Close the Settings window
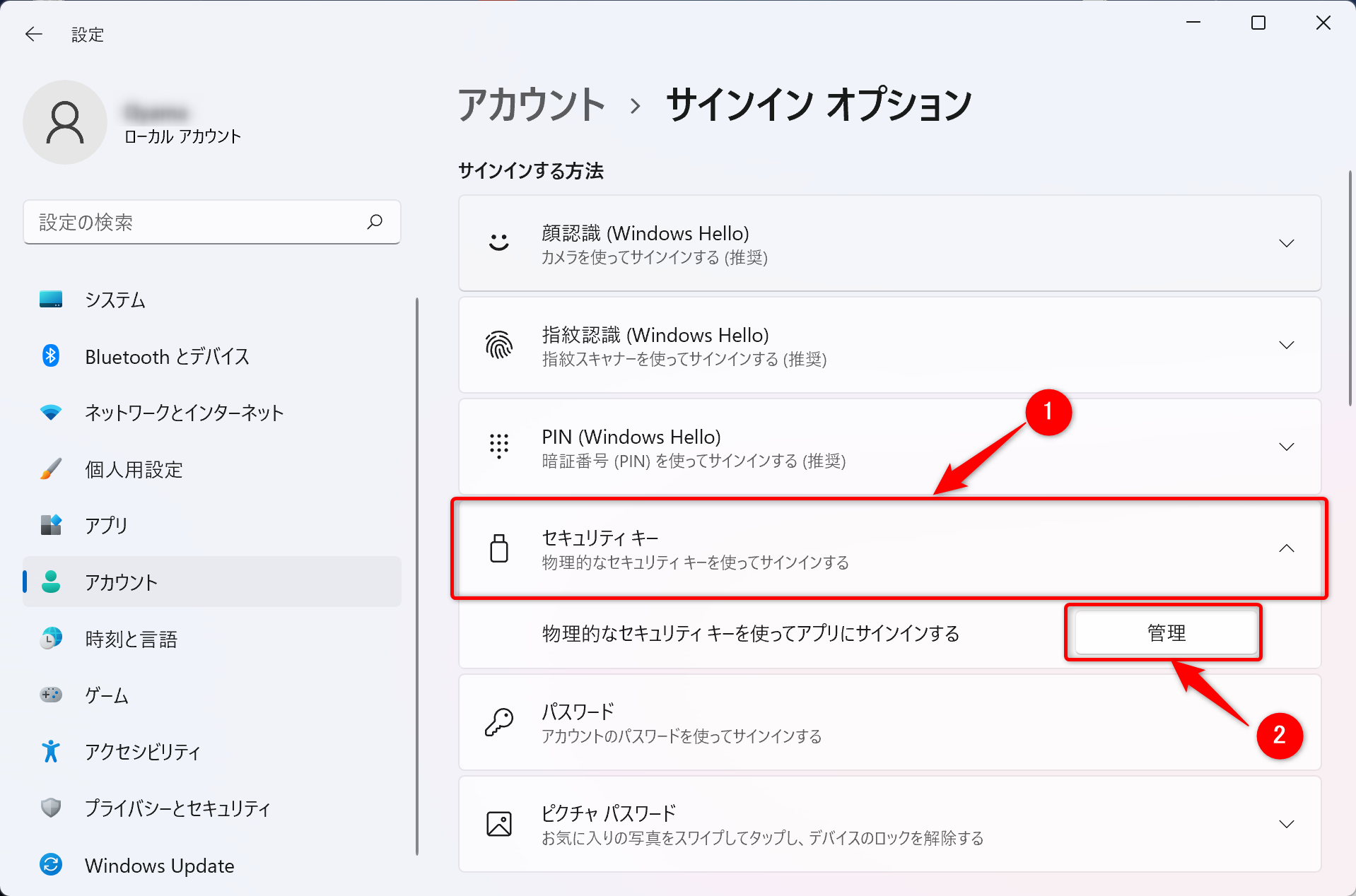1356x896 pixels. (x=1323, y=23)
